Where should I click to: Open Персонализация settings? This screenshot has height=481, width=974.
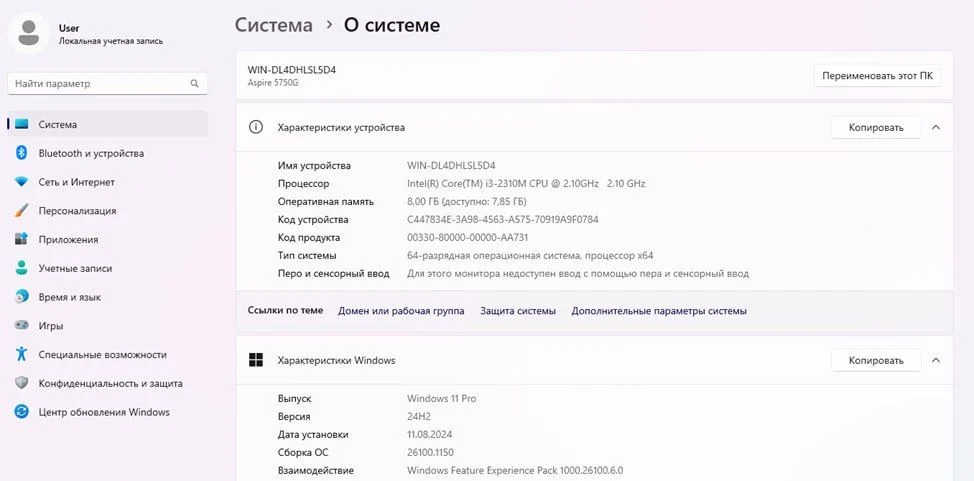107,211
